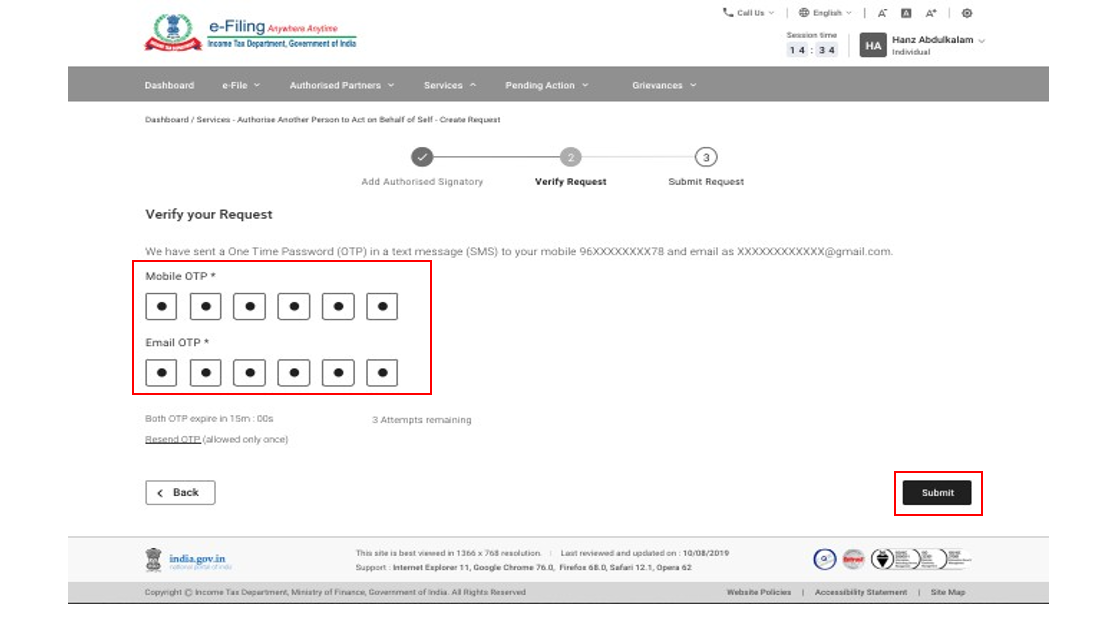Click the Back button

(x=180, y=492)
